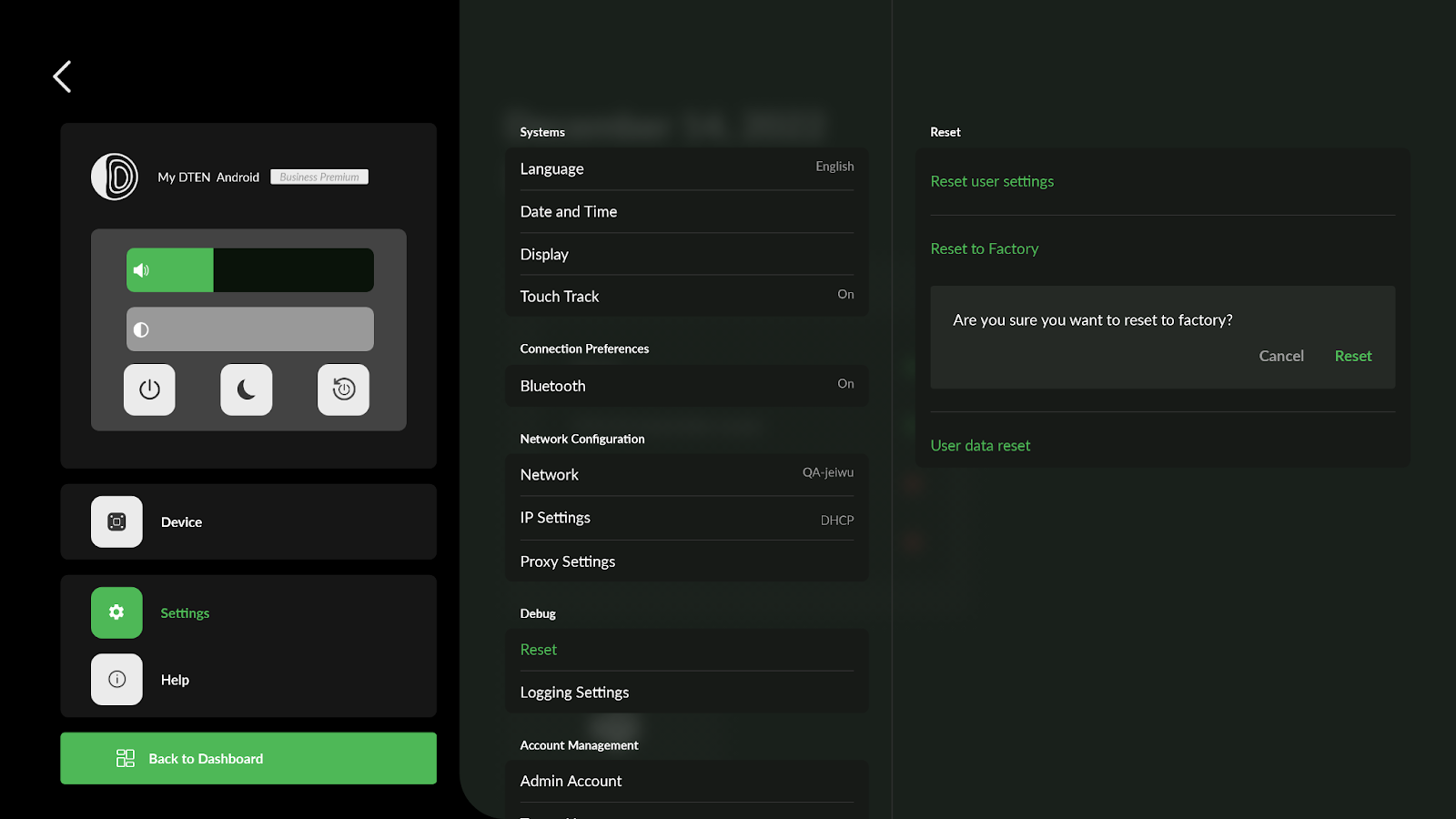Viewport: 1456px width, 819px height.
Task: Click the Reset panel heading
Action: coord(945,132)
